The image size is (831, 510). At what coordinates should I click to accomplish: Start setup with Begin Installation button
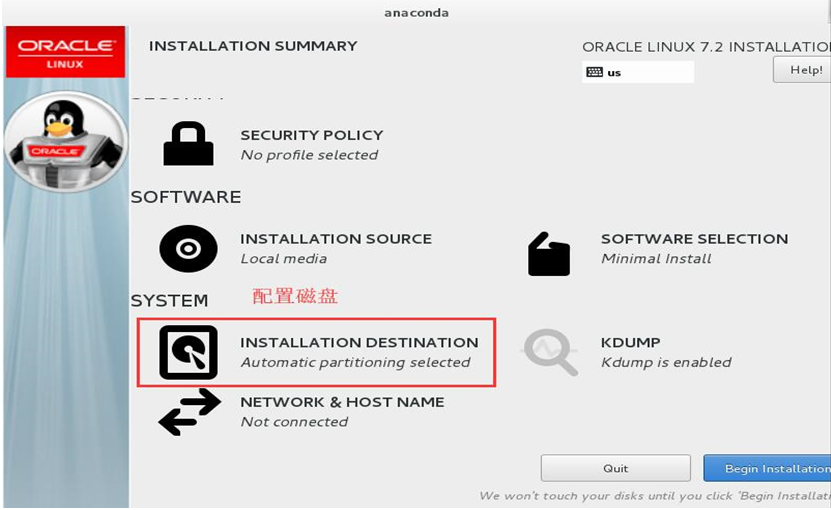(767, 468)
